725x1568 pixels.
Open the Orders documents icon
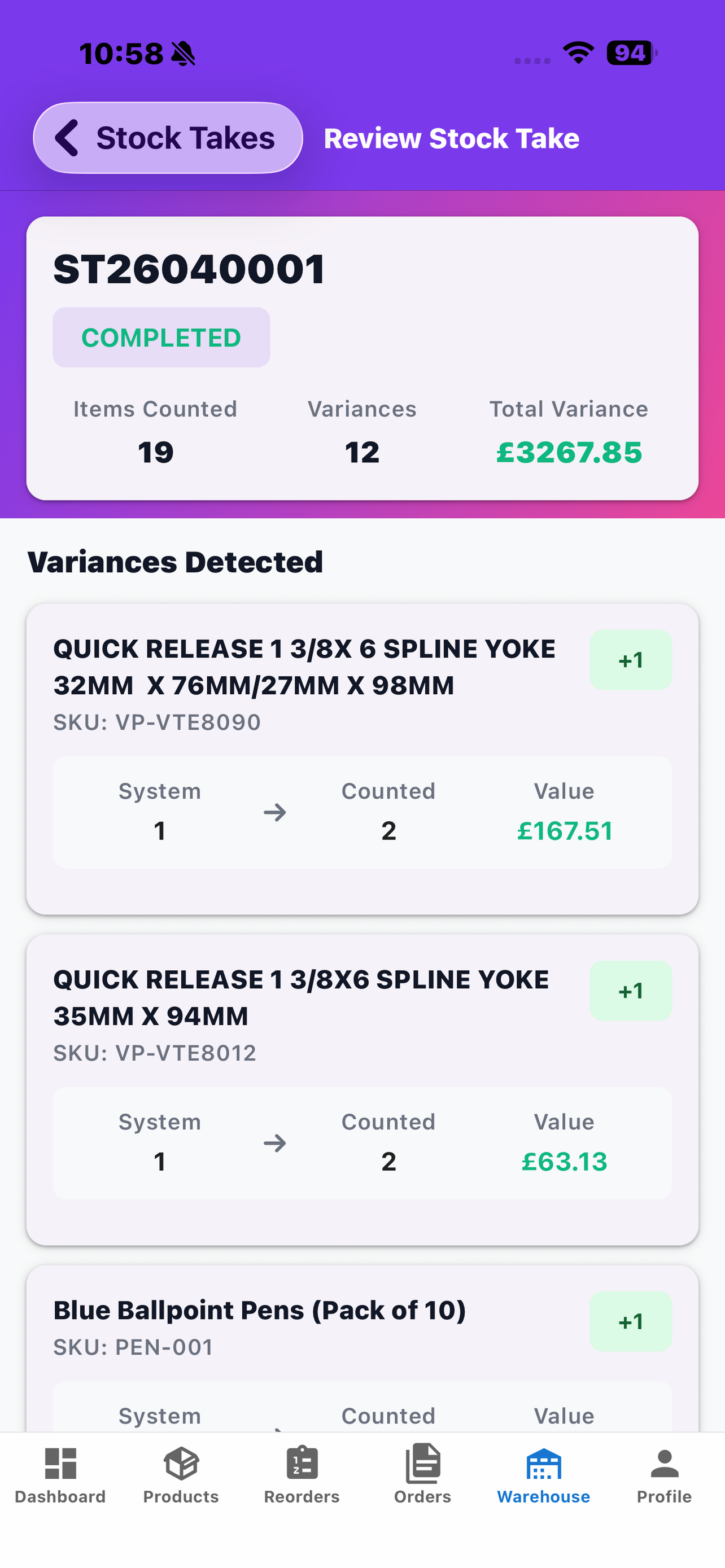coord(422,1462)
